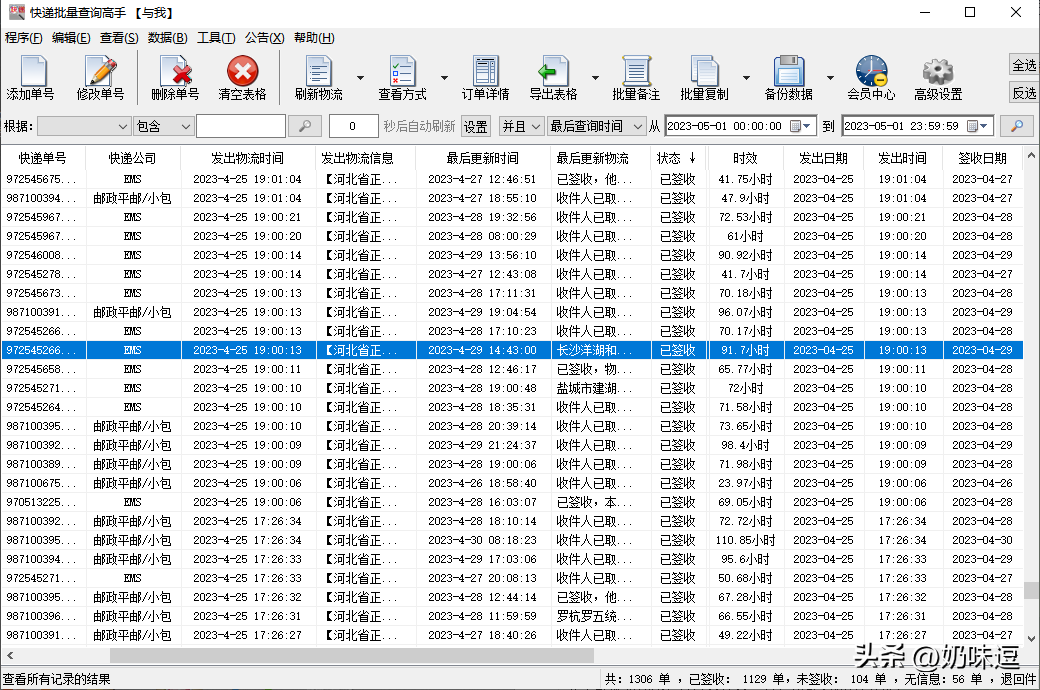Click the 设置 auto-refresh button
Image resolution: width=1040 pixels, height=690 pixels.
pyautogui.click(x=476, y=127)
